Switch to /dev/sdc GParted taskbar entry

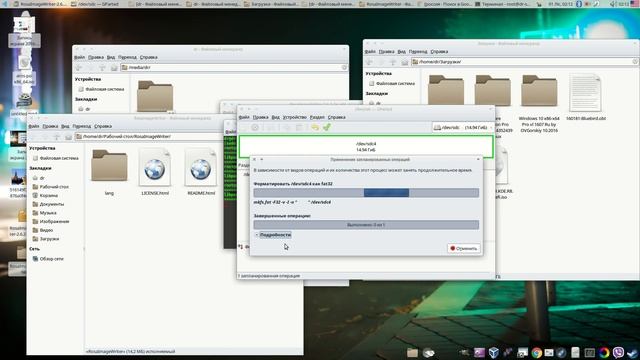click(x=95, y=4)
